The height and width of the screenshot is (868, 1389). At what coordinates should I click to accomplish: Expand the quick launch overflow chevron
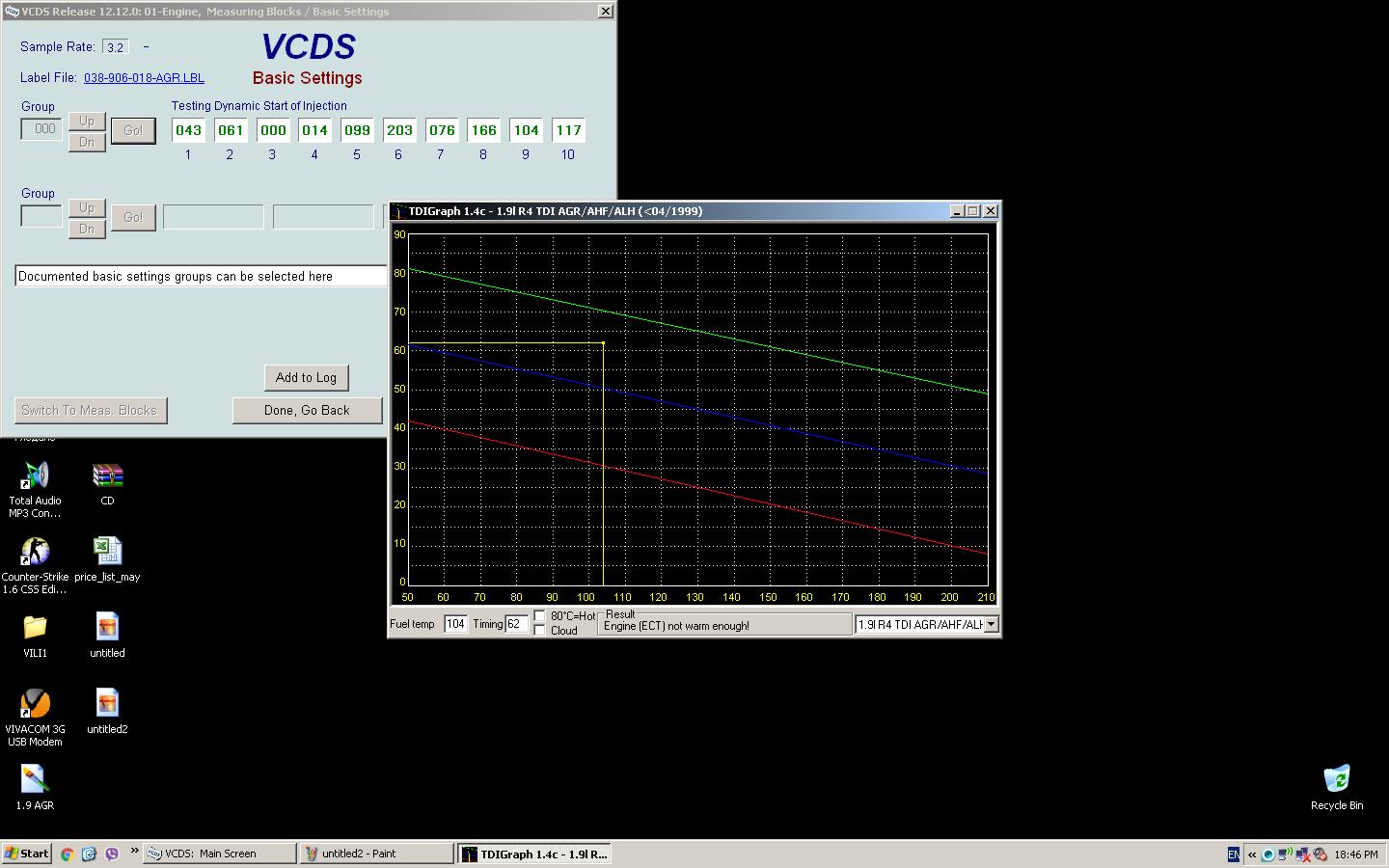tap(134, 851)
